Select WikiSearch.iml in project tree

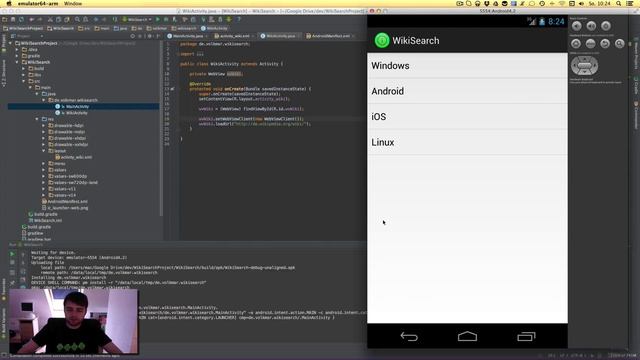45,221
